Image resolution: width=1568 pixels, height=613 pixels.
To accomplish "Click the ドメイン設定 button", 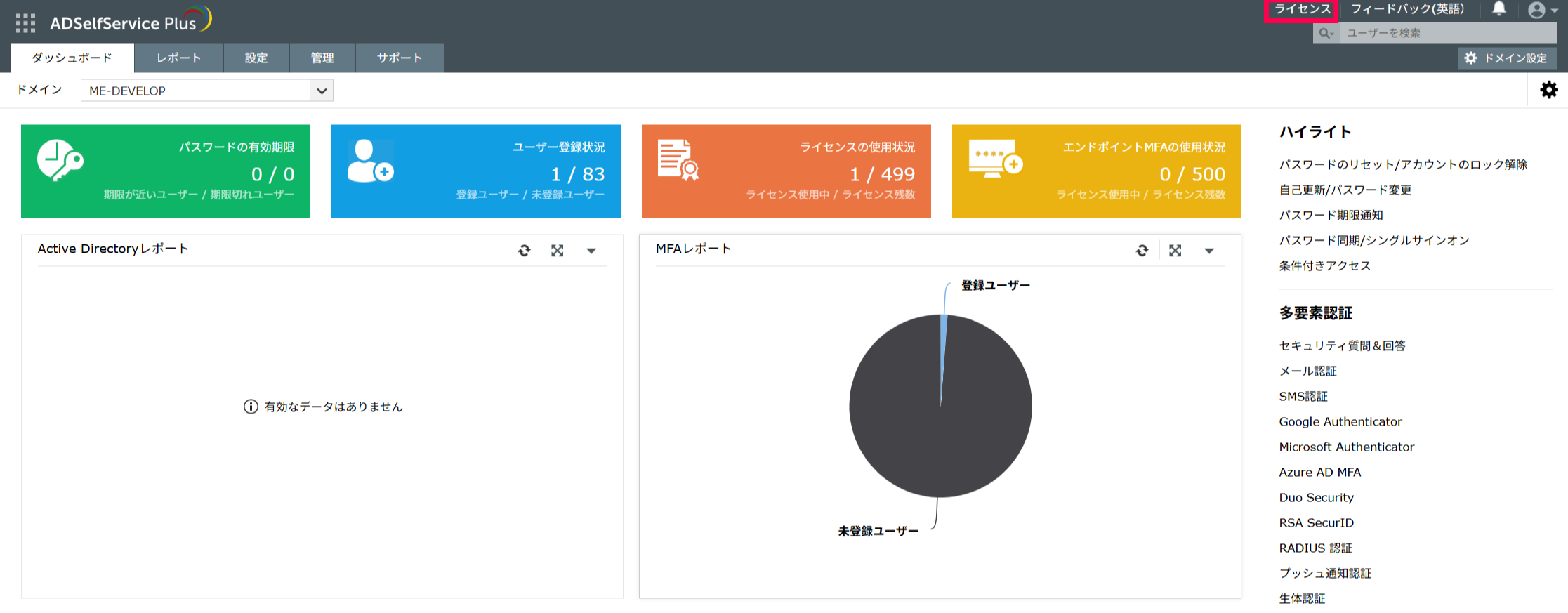I will (1507, 58).
